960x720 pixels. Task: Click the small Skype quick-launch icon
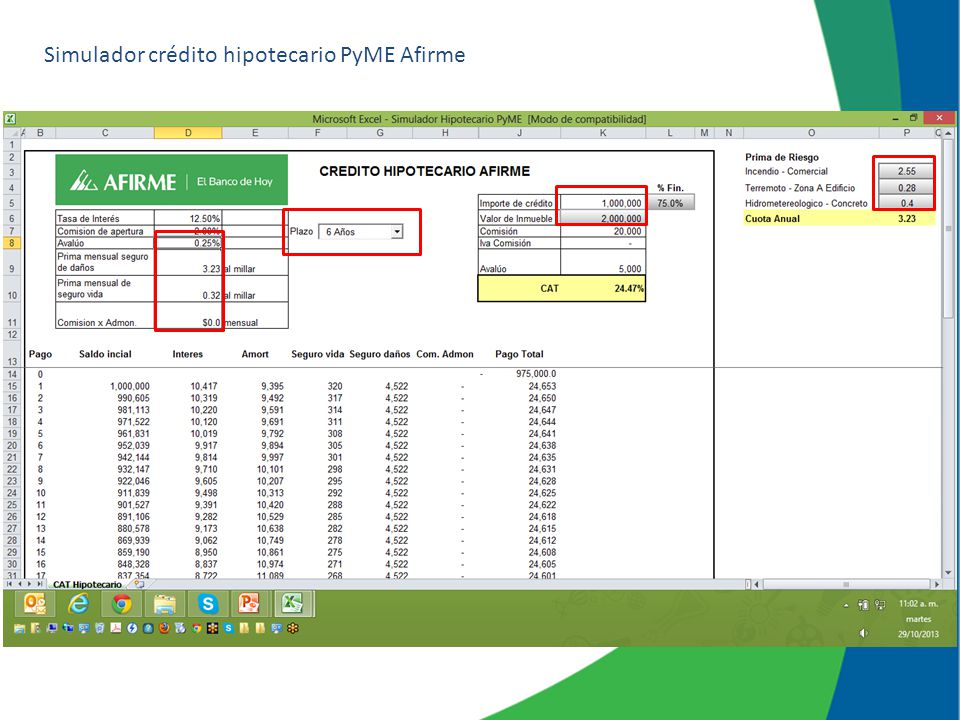click(228, 628)
